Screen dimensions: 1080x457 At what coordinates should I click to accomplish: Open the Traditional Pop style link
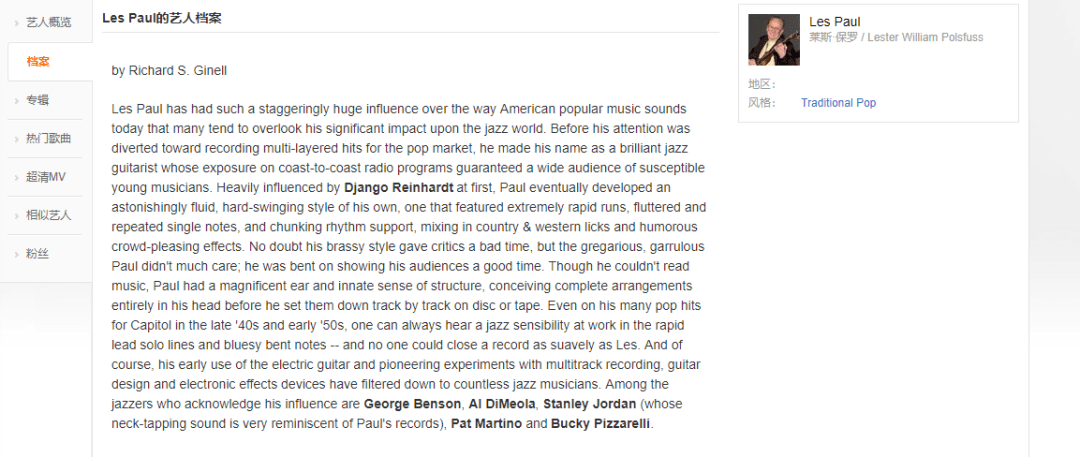click(838, 103)
